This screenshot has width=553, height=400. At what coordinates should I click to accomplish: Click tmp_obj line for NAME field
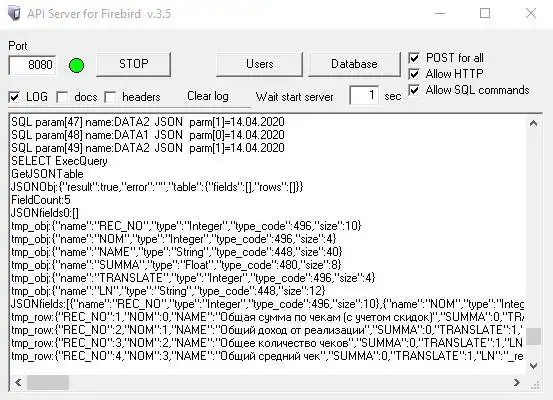[x=177, y=252]
